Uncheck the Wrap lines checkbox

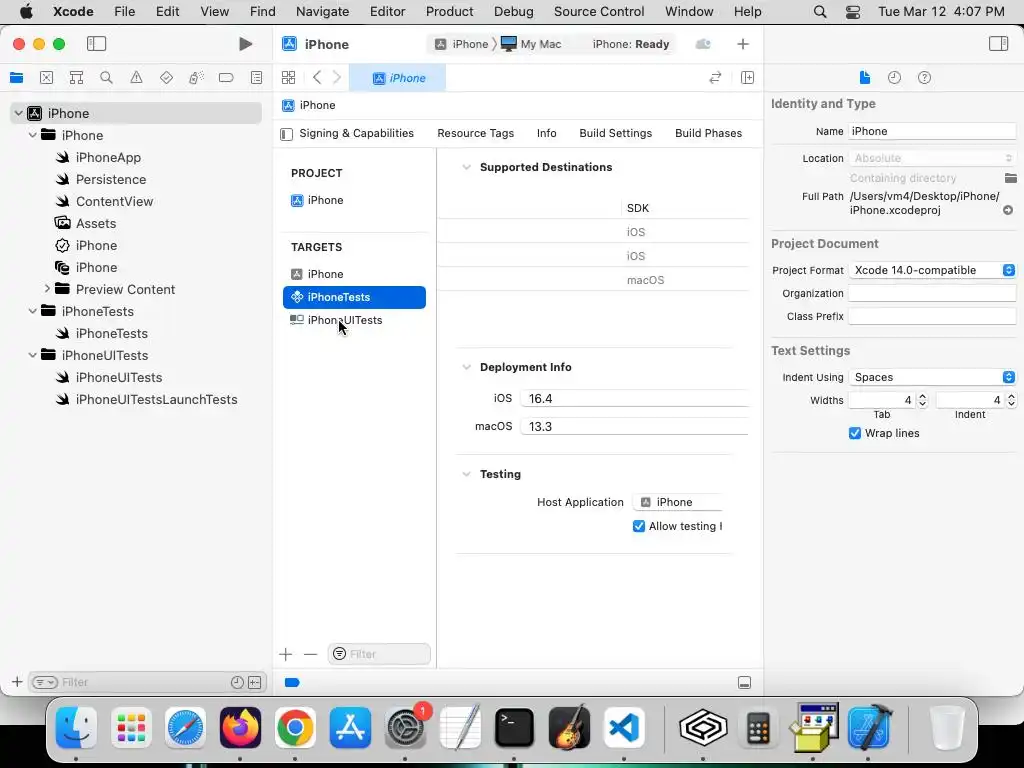pos(854,433)
